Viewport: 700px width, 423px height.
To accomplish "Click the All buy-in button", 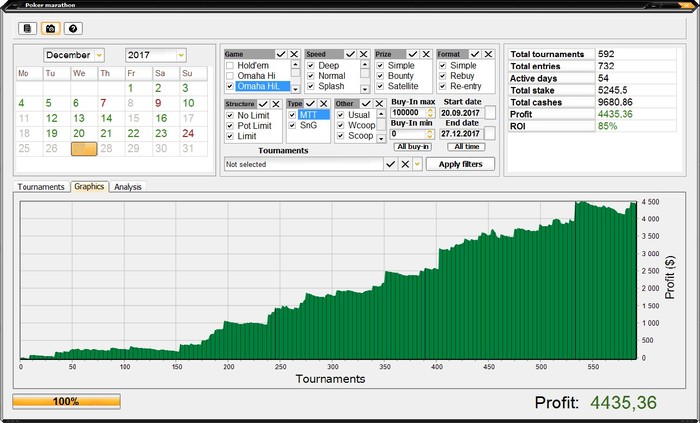I will coord(412,147).
